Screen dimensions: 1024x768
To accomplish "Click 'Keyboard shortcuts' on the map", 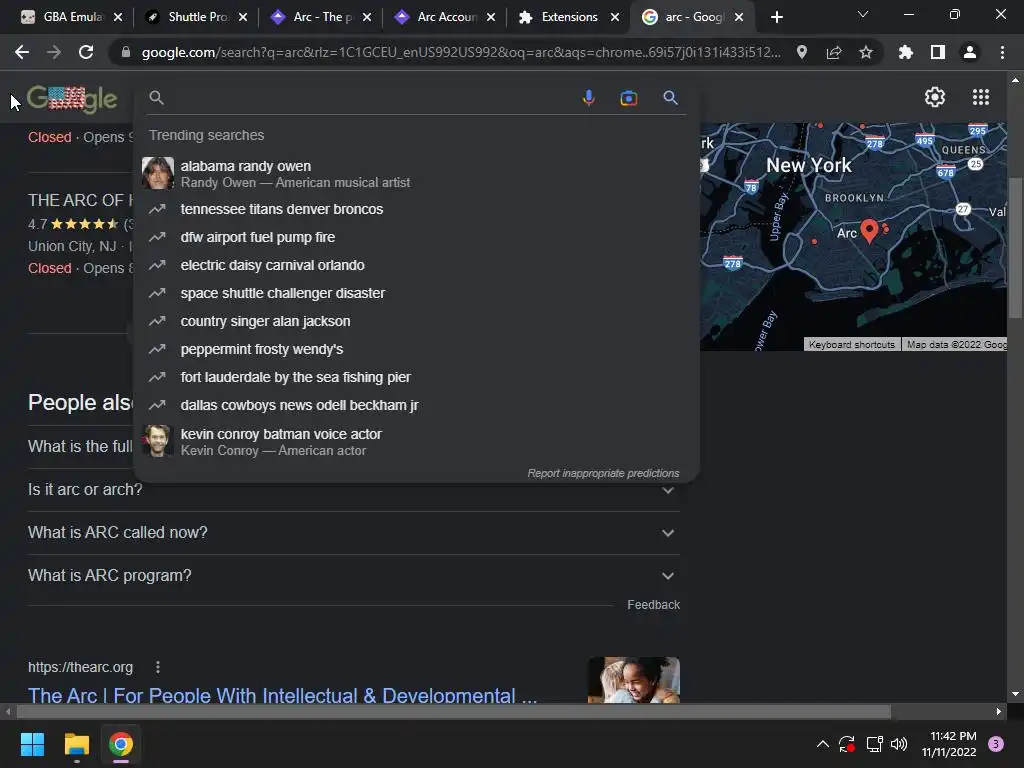I will (852, 344).
